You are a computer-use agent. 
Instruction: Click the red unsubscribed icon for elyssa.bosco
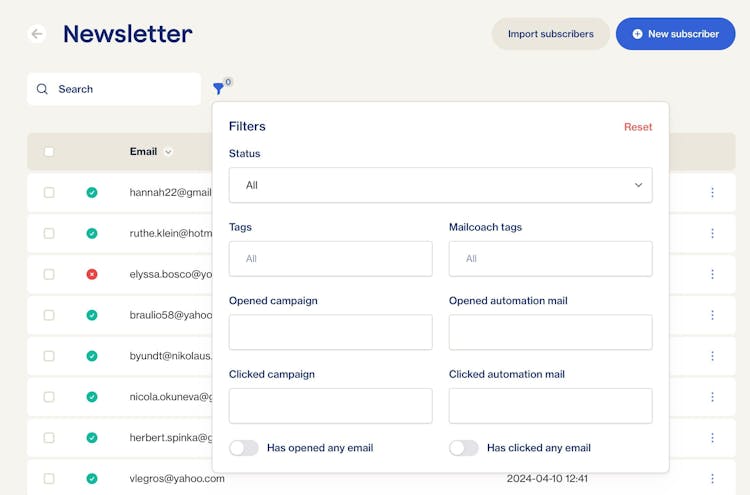[92, 274]
